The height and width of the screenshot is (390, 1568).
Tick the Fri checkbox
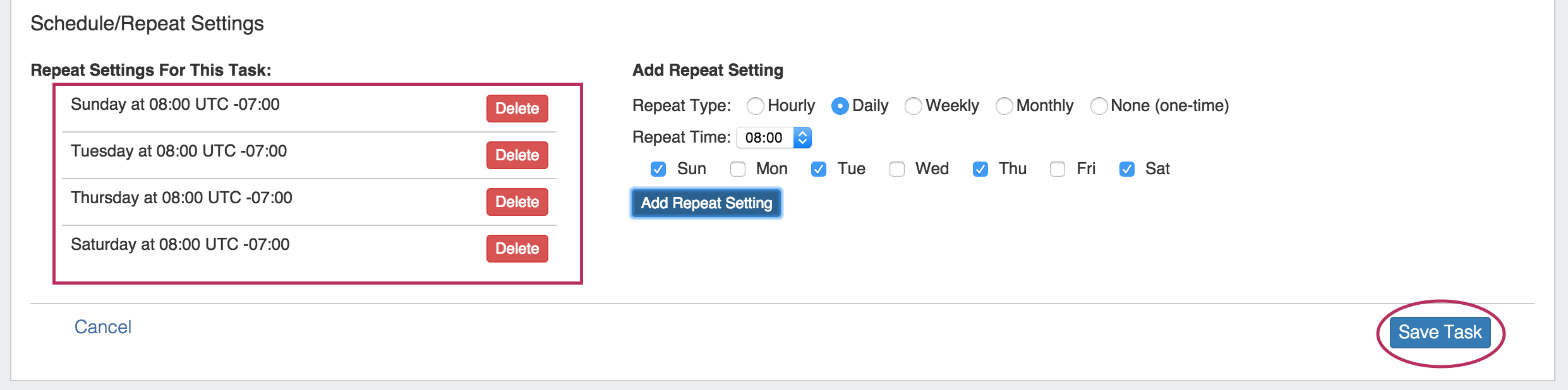(1058, 169)
